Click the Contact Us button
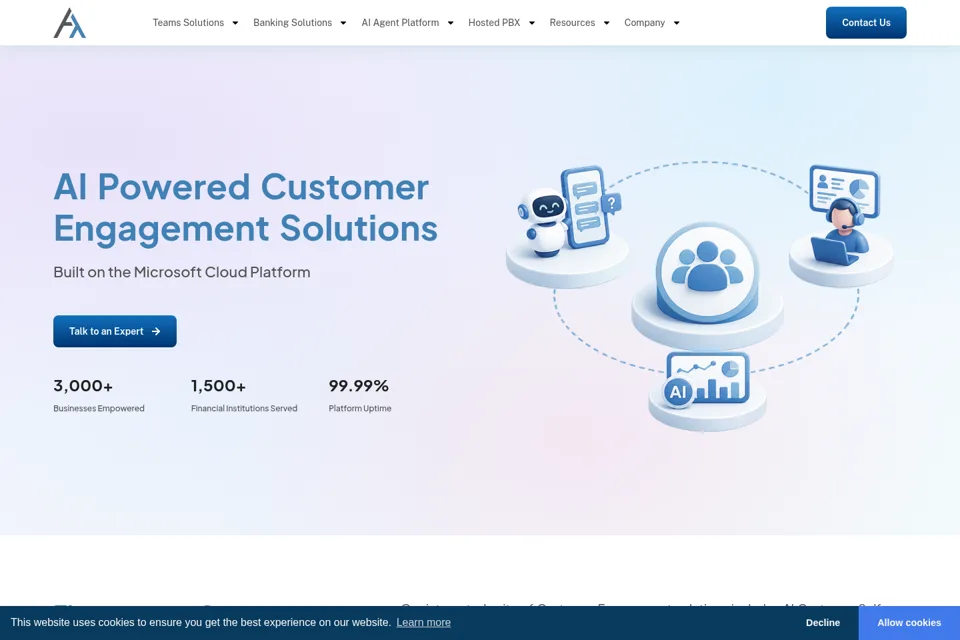 [866, 23]
